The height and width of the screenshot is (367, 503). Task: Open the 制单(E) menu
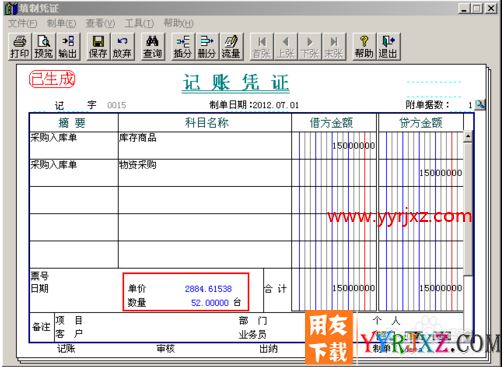(x=61, y=23)
